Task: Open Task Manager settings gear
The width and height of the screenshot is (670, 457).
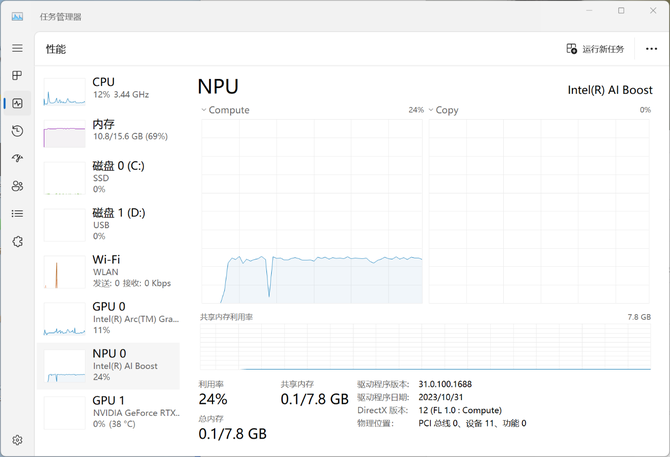Action: coord(17,439)
